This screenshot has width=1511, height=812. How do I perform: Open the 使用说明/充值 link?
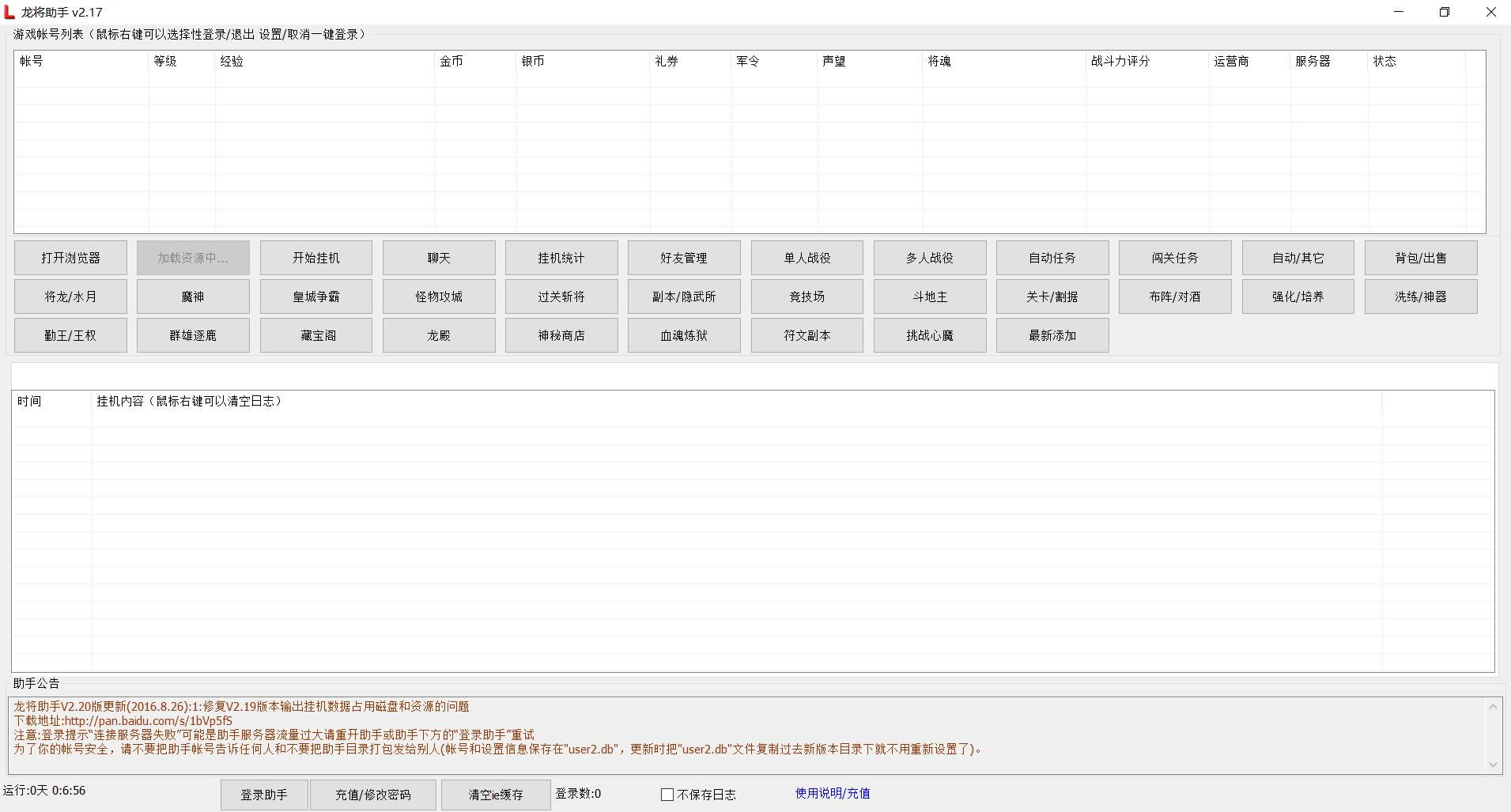pyautogui.click(x=833, y=793)
